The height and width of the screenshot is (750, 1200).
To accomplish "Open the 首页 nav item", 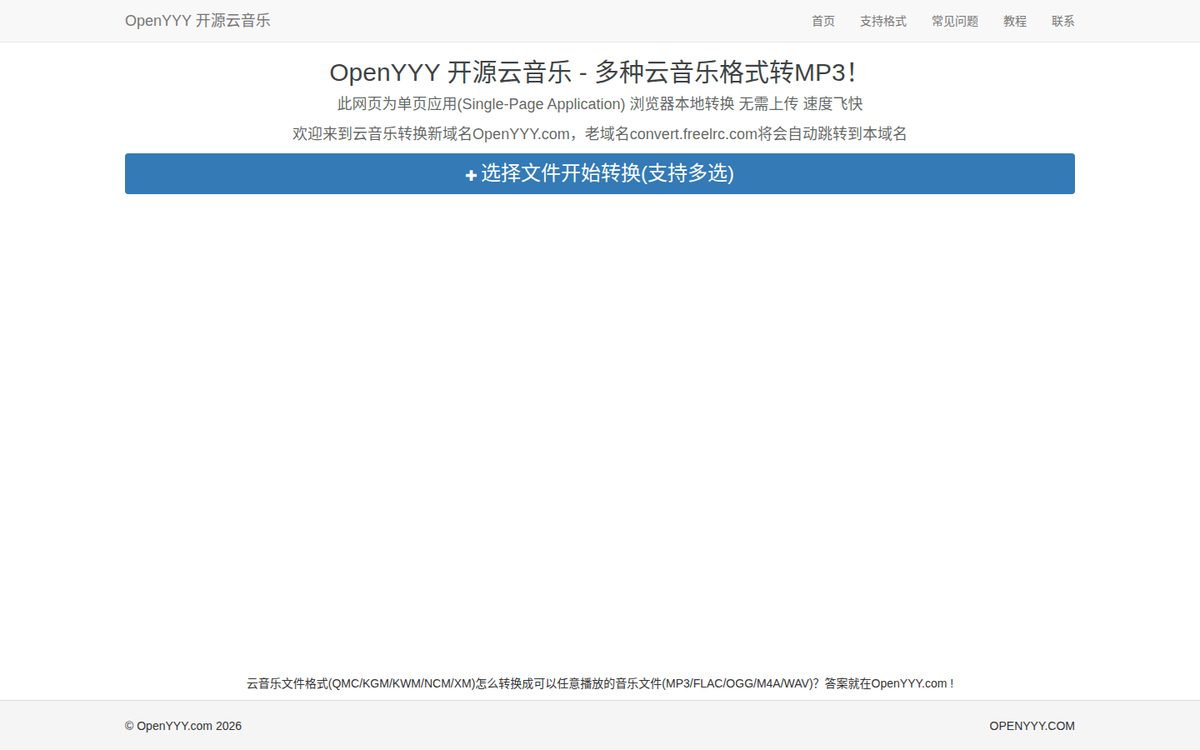I will [823, 21].
